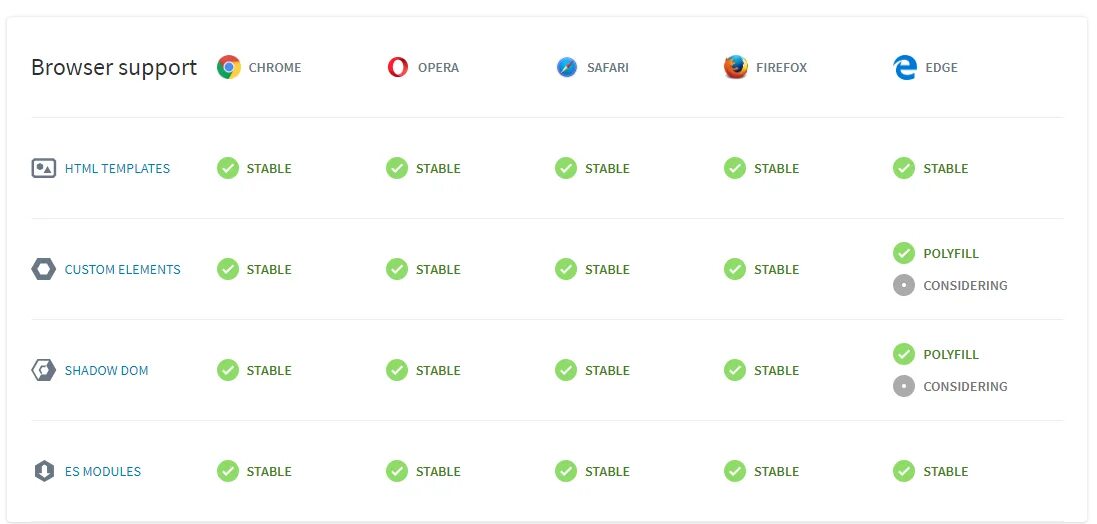The width and height of the screenshot is (1097, 524).
Task: Click Firefox's ES Modules STABLE checkmark
Action: [735, 471]
